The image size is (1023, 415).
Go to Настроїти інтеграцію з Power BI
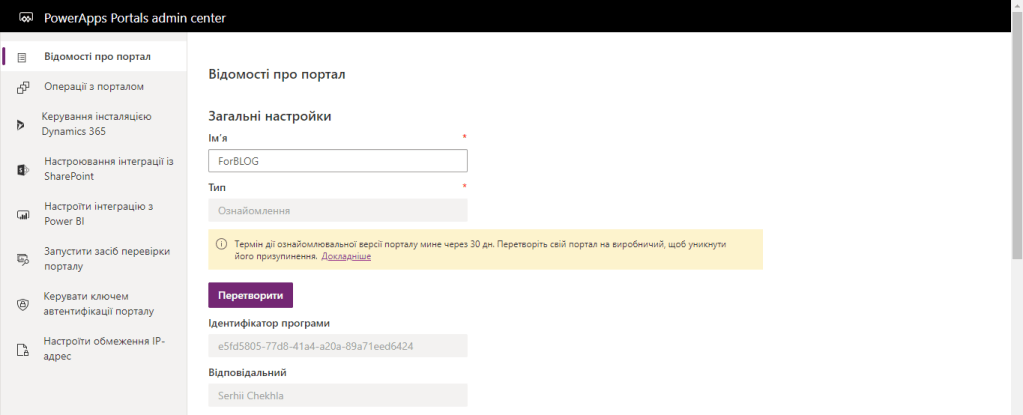(x=99, y=214)
